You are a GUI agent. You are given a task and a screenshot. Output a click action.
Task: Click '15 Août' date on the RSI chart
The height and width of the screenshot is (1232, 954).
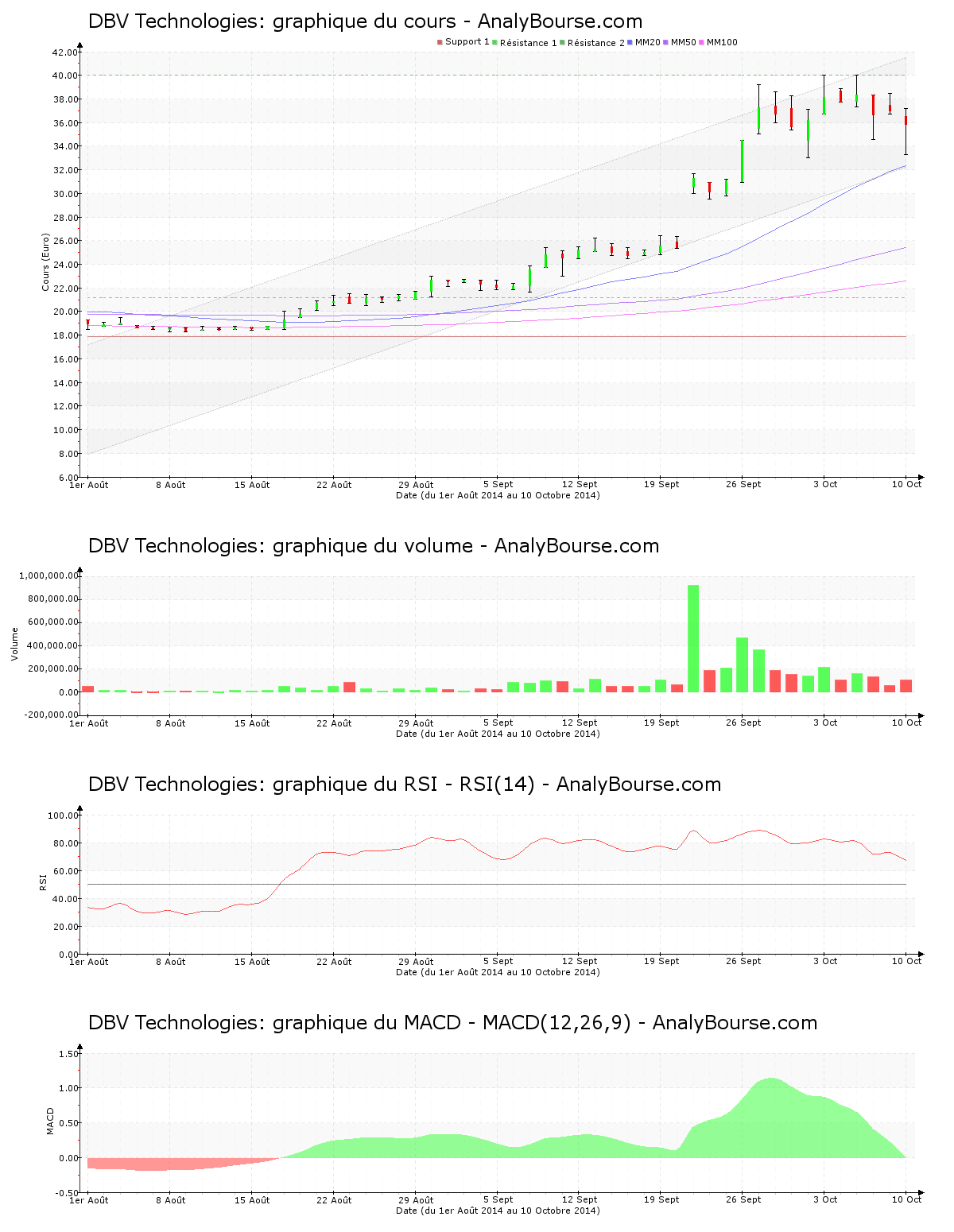point(252,962)
